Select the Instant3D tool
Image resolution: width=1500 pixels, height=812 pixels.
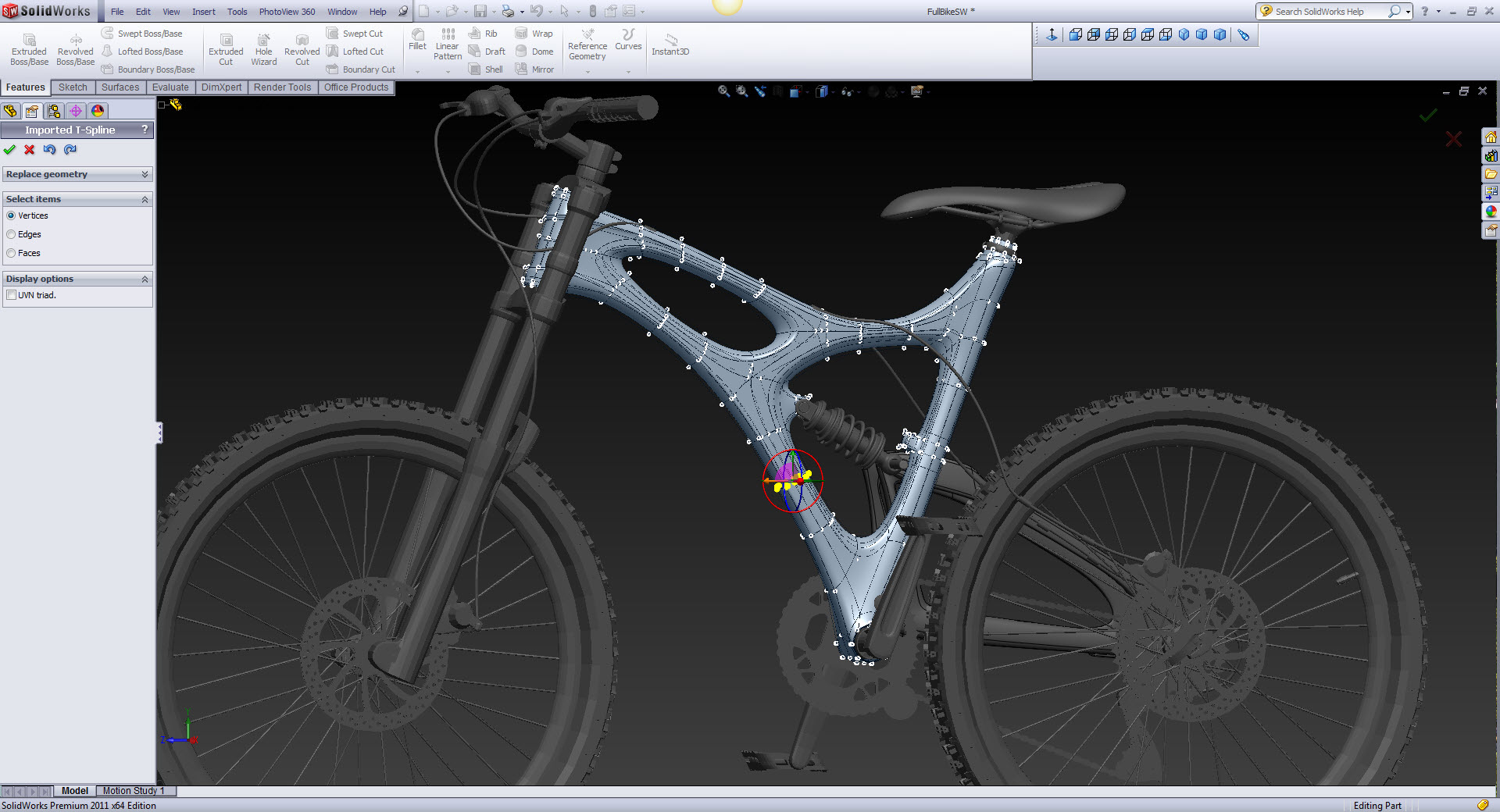point(670,45)
